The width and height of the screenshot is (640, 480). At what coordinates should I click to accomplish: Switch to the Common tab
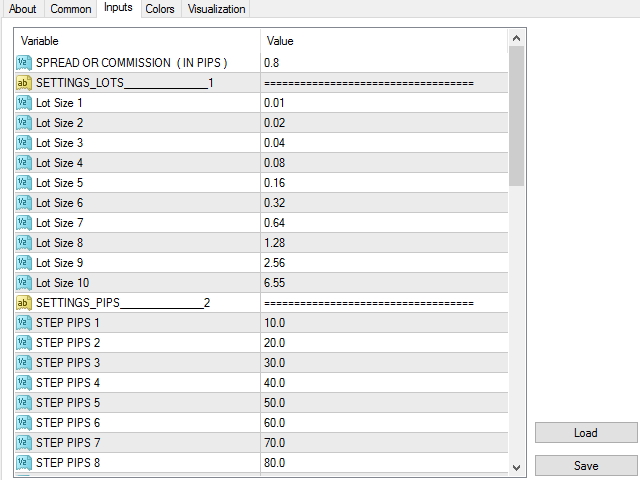coord(71,9)
